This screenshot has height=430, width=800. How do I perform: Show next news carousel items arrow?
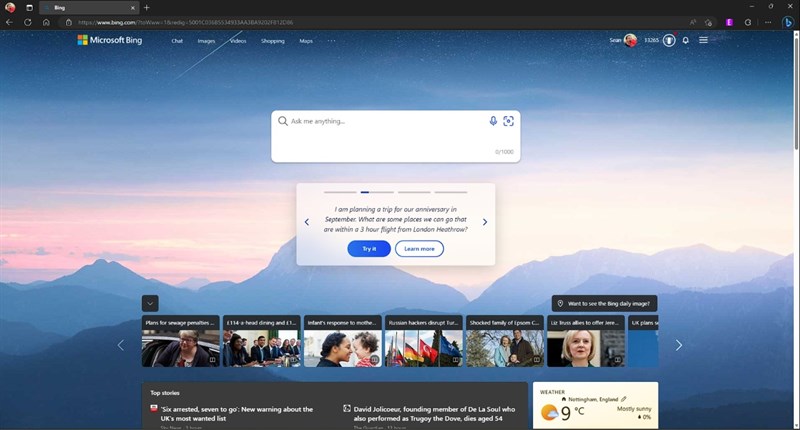point(679,345)
